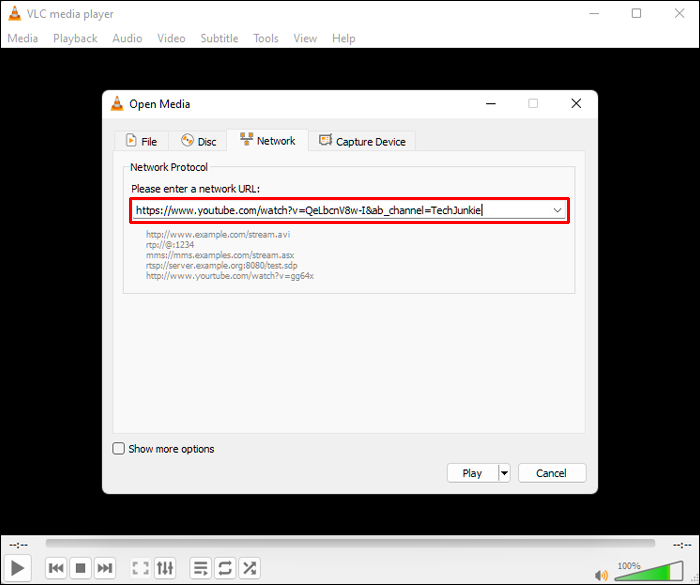Image resolution: width=700 pixels, height=585 pixels.
Task: Click elapsed time label at left
Action: (19, 545)
